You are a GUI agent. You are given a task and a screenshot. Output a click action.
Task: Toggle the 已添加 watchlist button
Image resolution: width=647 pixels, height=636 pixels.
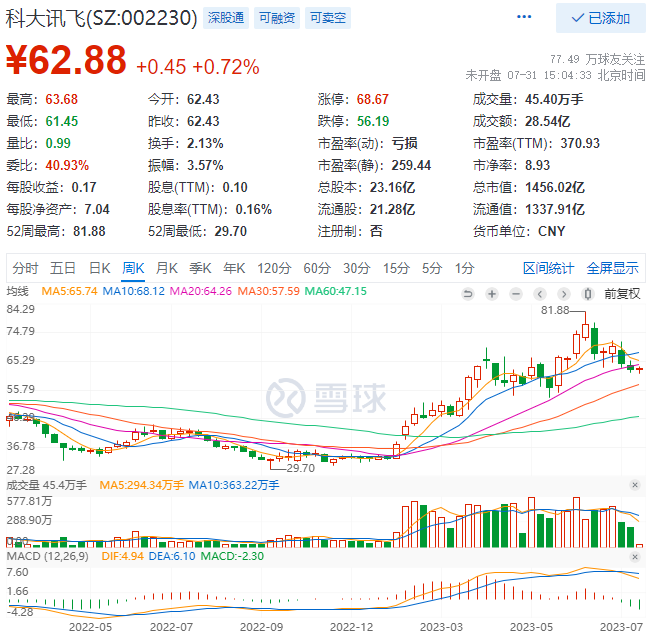(600, 18)
